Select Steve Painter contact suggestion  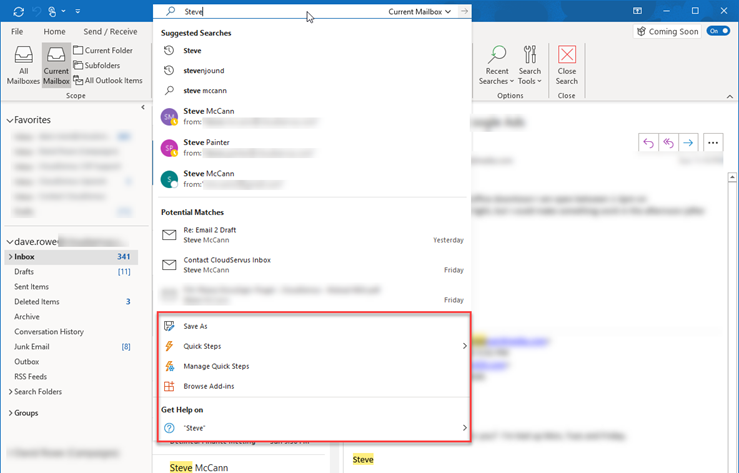314,147
